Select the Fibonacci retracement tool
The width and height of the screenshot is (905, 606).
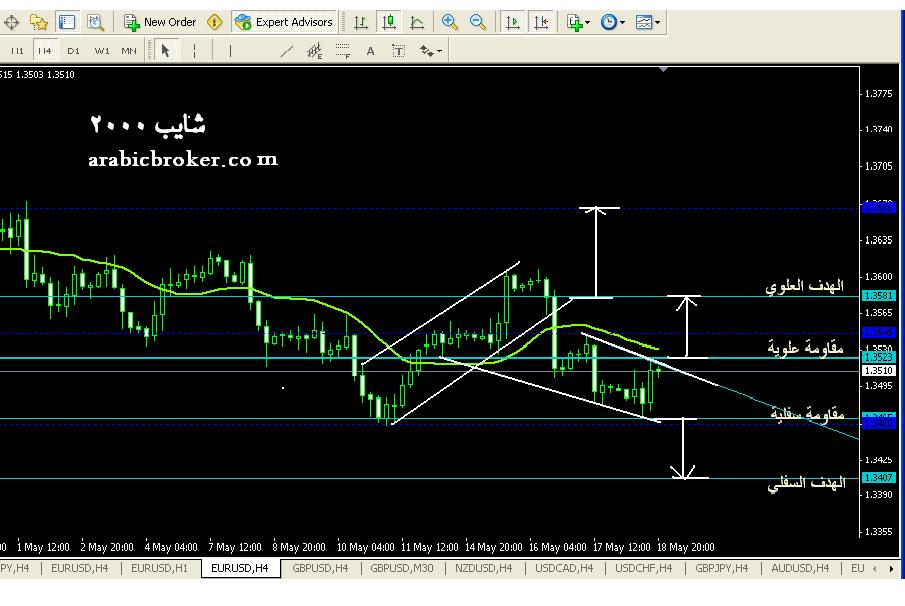(x=343, y=51)
